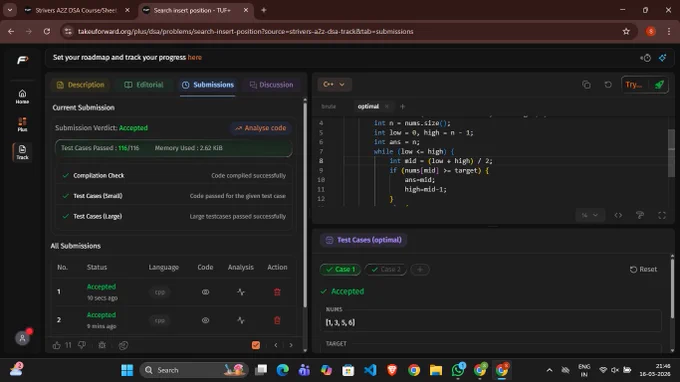The height and width of the screenshot is (382, 680).
Task: Click the Analyse code button
Action: pyautogui.click(x=261, y=128)
